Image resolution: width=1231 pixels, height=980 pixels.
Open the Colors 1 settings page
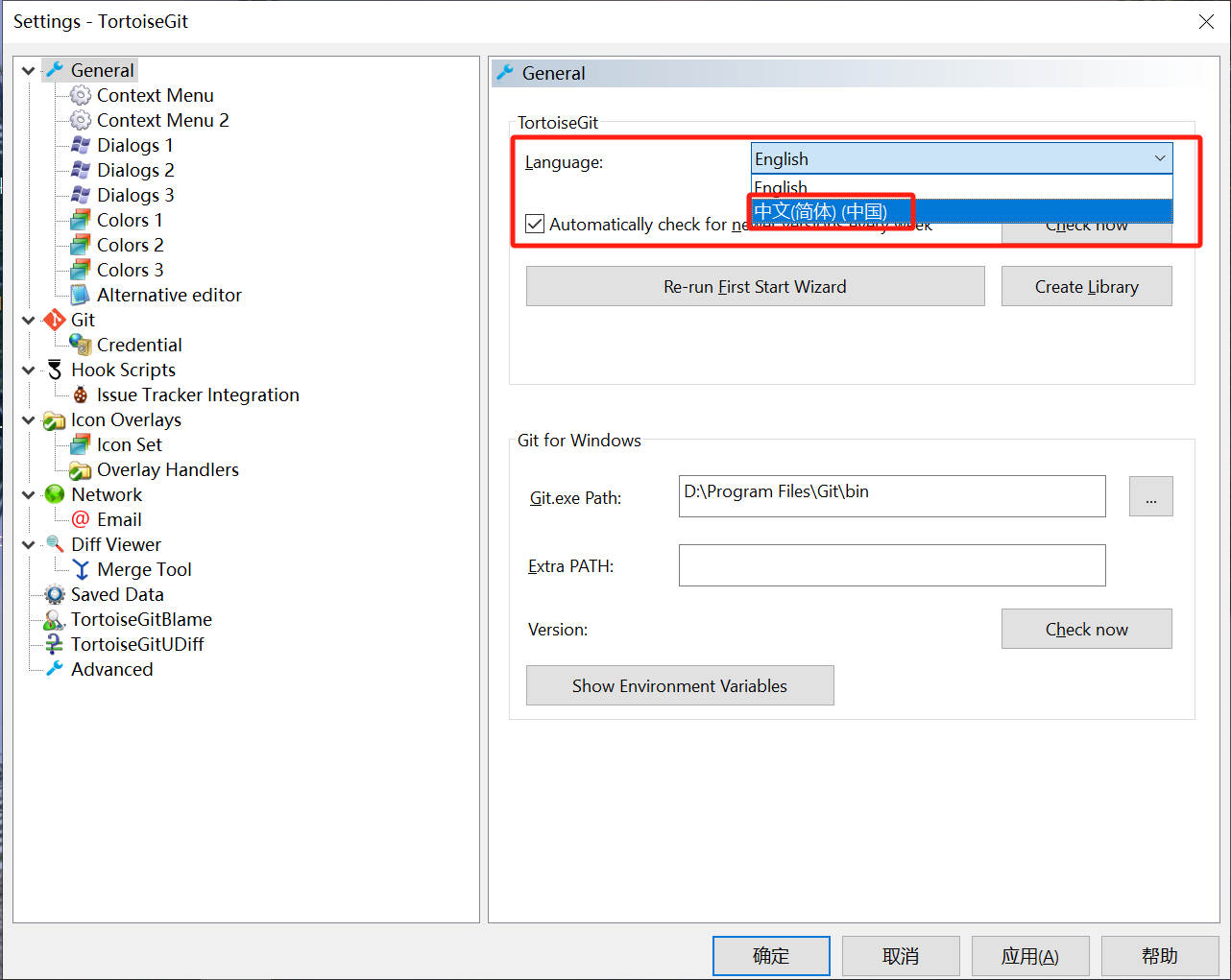tap(130, 220)
